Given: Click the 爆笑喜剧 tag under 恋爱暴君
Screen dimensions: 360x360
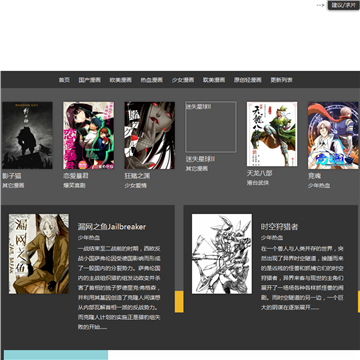Looking at the screenshot, I should tap(74, 186).
